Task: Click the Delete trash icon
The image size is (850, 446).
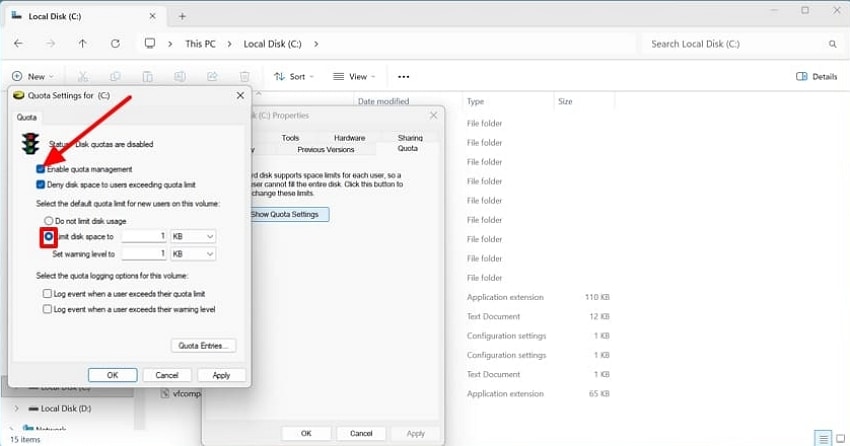Action: tap(244, 77)
